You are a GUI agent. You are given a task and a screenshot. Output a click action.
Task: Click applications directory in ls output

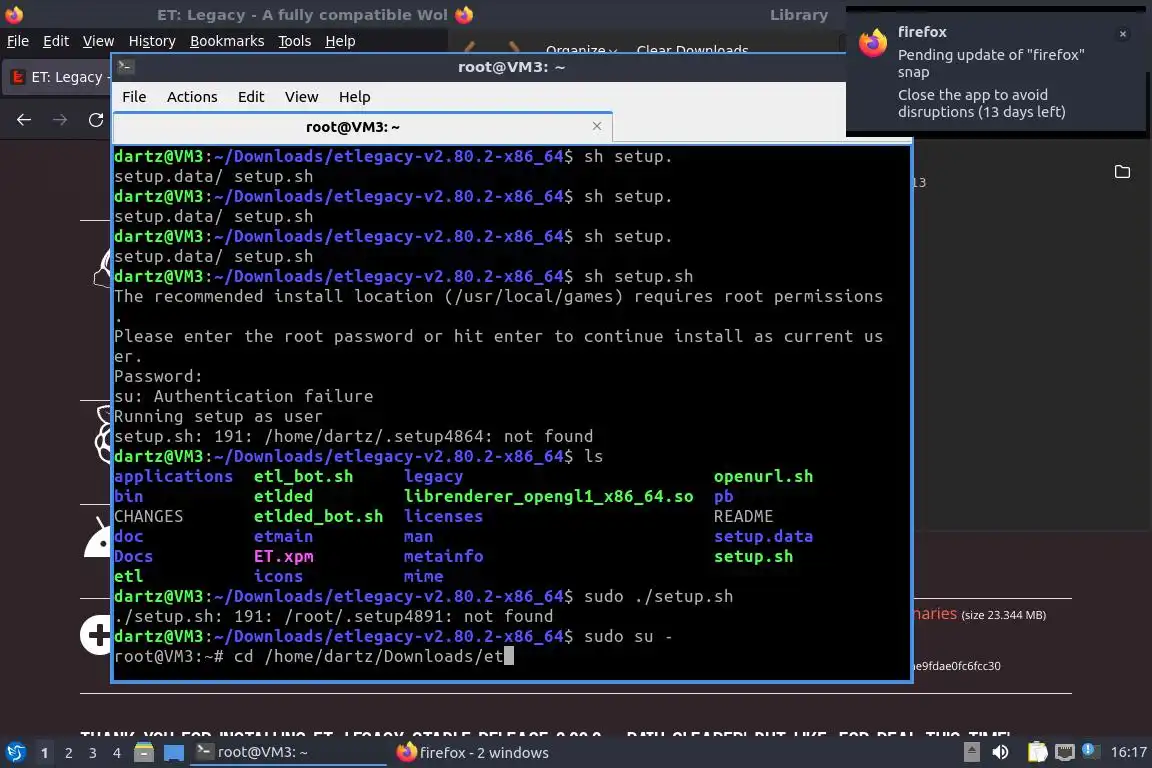173,476
